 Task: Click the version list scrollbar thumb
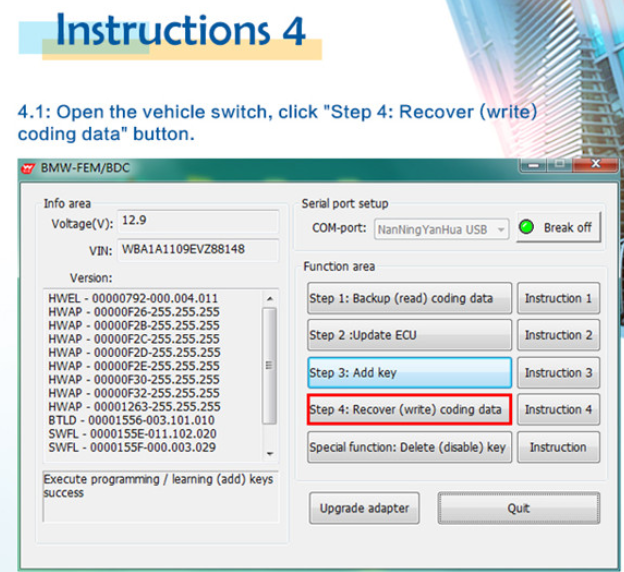[270, 365]
